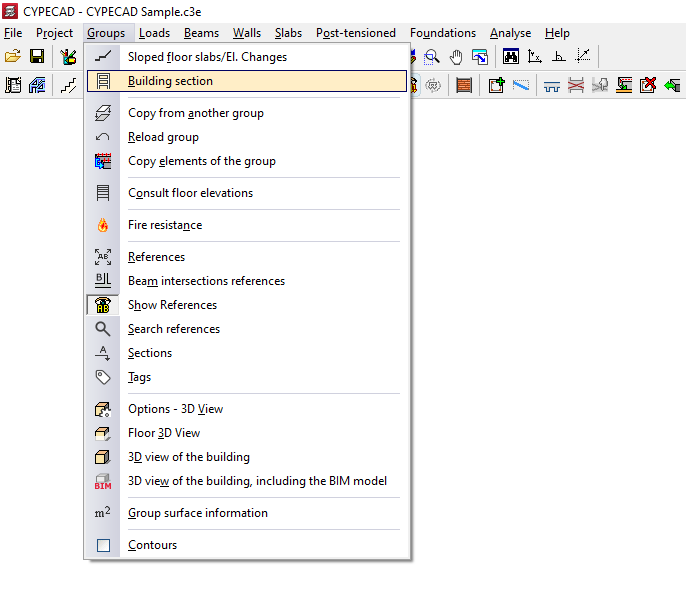Click the tag icon beside Tags

click(103, 377)
